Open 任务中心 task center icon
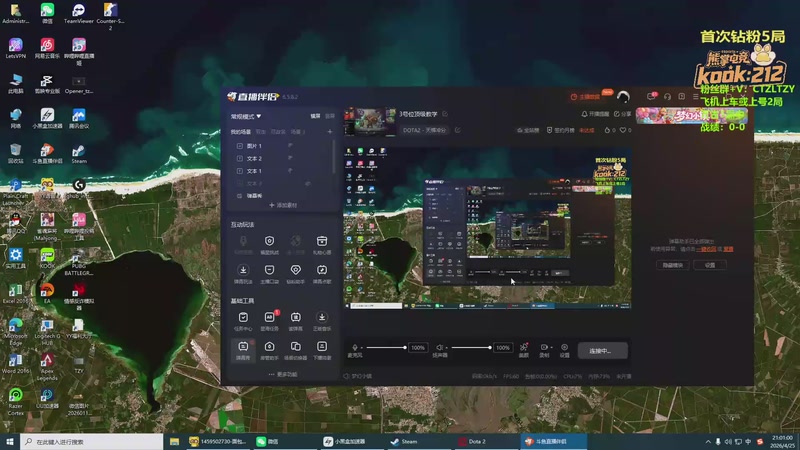800x450 pixels. [x=243, y=321]
